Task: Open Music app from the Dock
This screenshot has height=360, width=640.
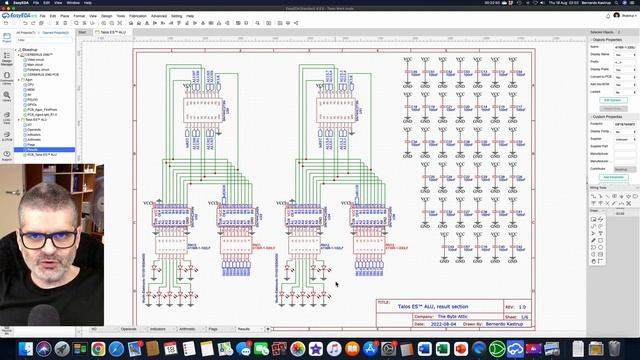Action: click(334, 349)
